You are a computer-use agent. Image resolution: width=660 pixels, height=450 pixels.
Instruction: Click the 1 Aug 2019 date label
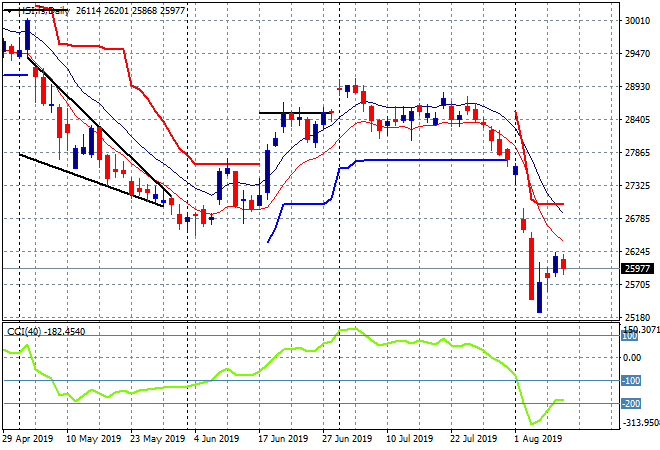(538, 439)
